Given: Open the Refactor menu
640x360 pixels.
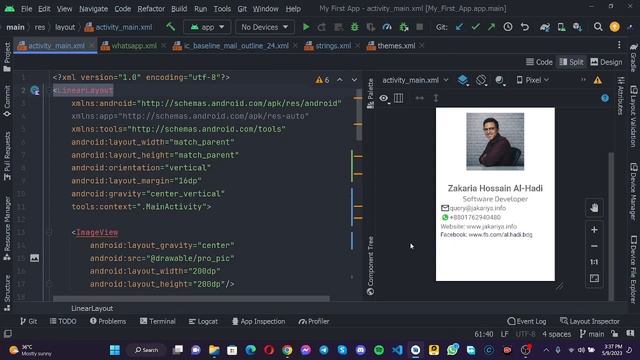Looking at the screenshot, I should (x=151, y=9).
